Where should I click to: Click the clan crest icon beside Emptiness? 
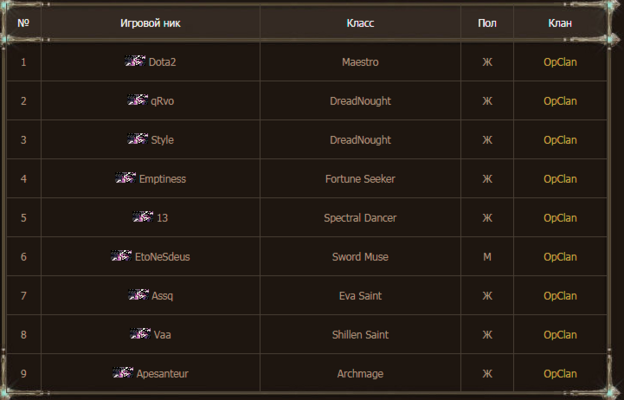pos(125,178)
